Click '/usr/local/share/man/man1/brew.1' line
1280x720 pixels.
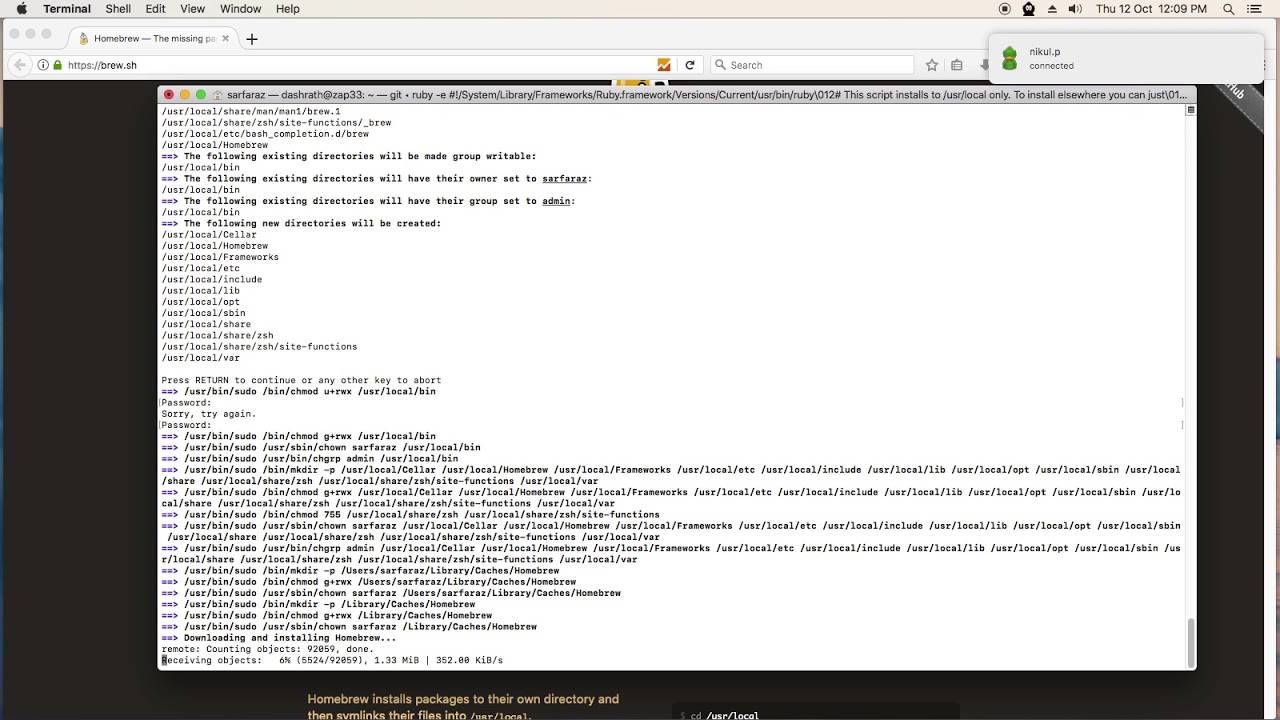251,112
